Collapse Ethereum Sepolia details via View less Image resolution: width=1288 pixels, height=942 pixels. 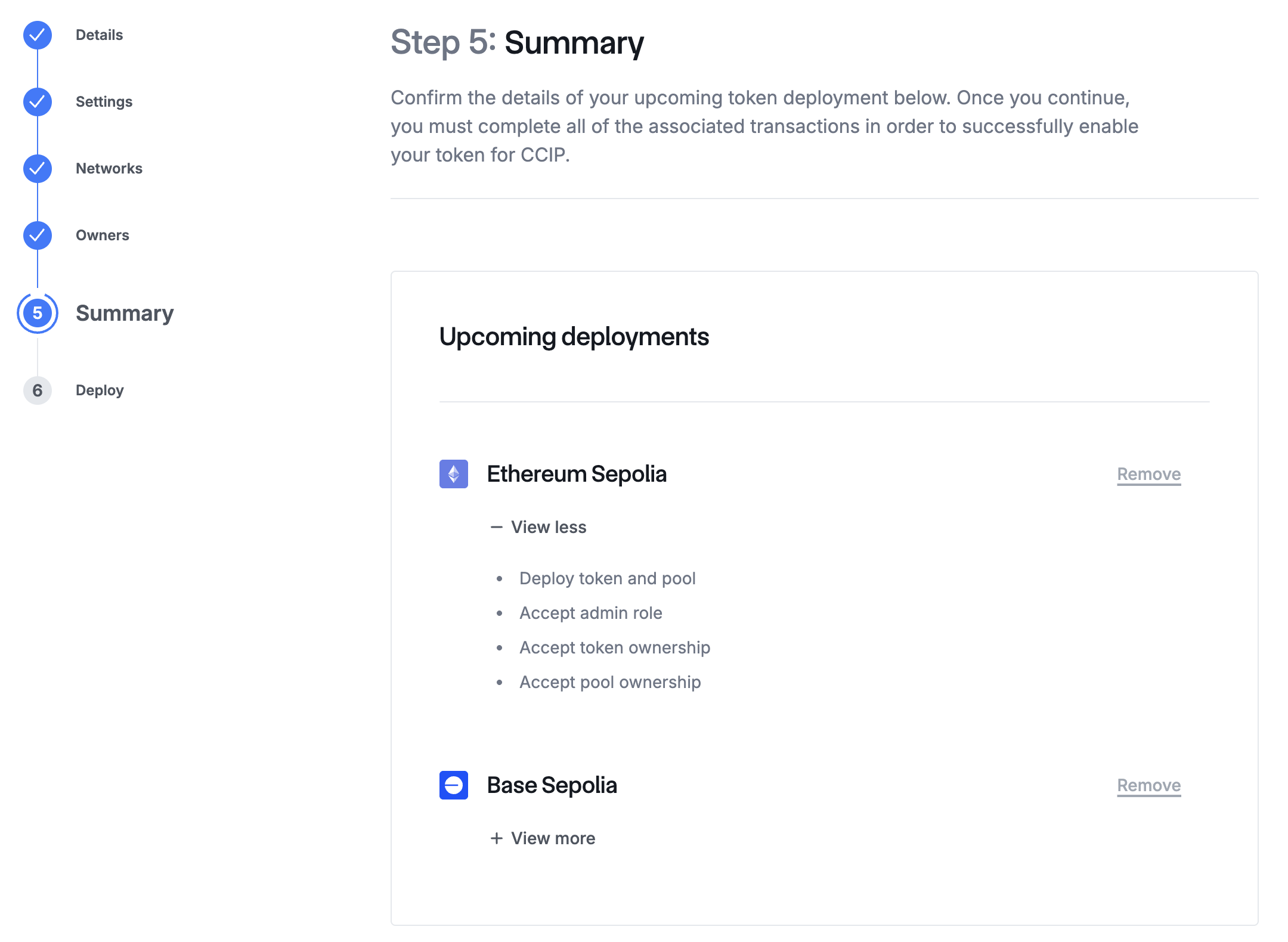pos(538,526)
